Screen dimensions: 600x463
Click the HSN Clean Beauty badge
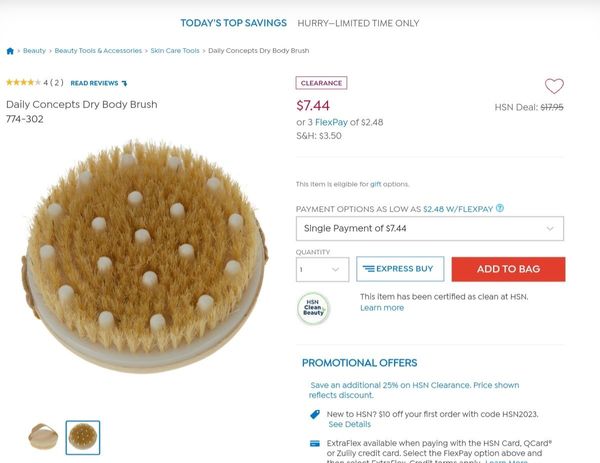pyautogui.click(x=313, y=308)
